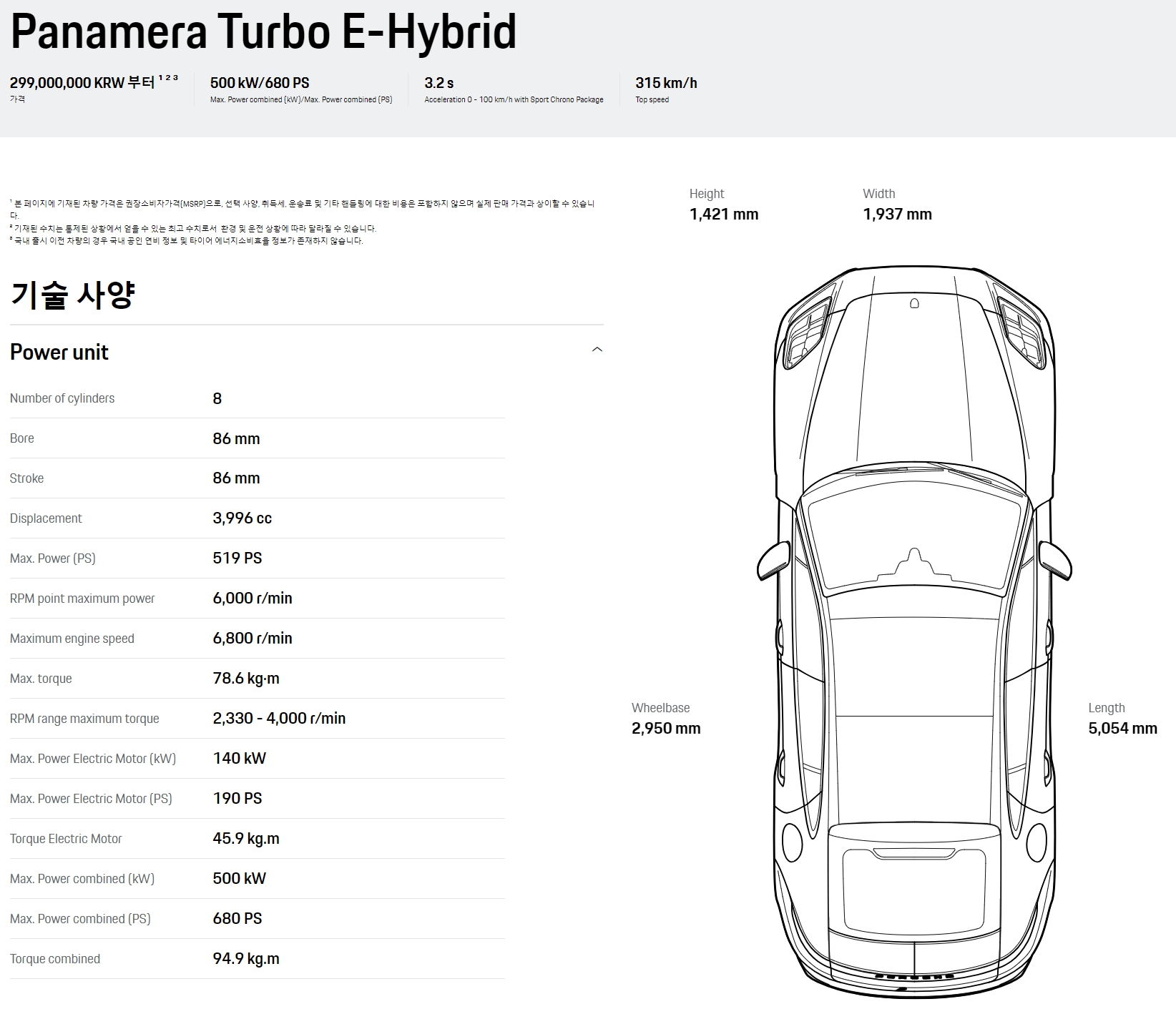Image resolution: width=1176 pixels, height=1009 pixels.
Task: Click the Panamera Turbo E-Hybrid page title
Action: (263, 31)
